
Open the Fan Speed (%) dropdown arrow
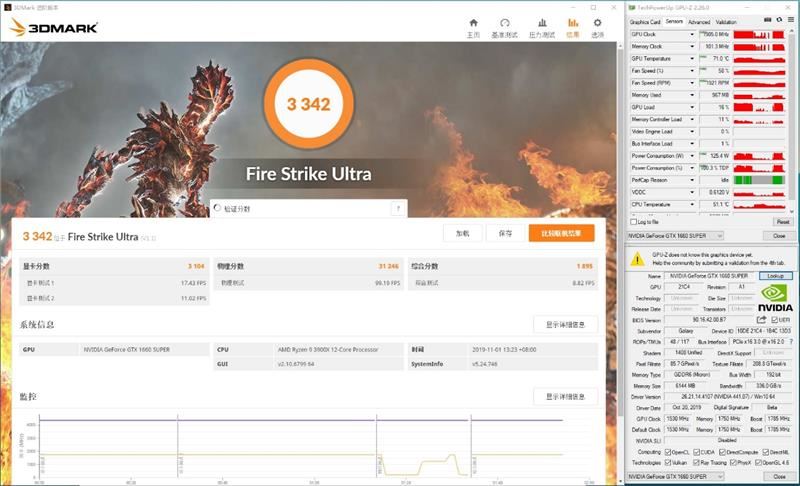(692, 71)
